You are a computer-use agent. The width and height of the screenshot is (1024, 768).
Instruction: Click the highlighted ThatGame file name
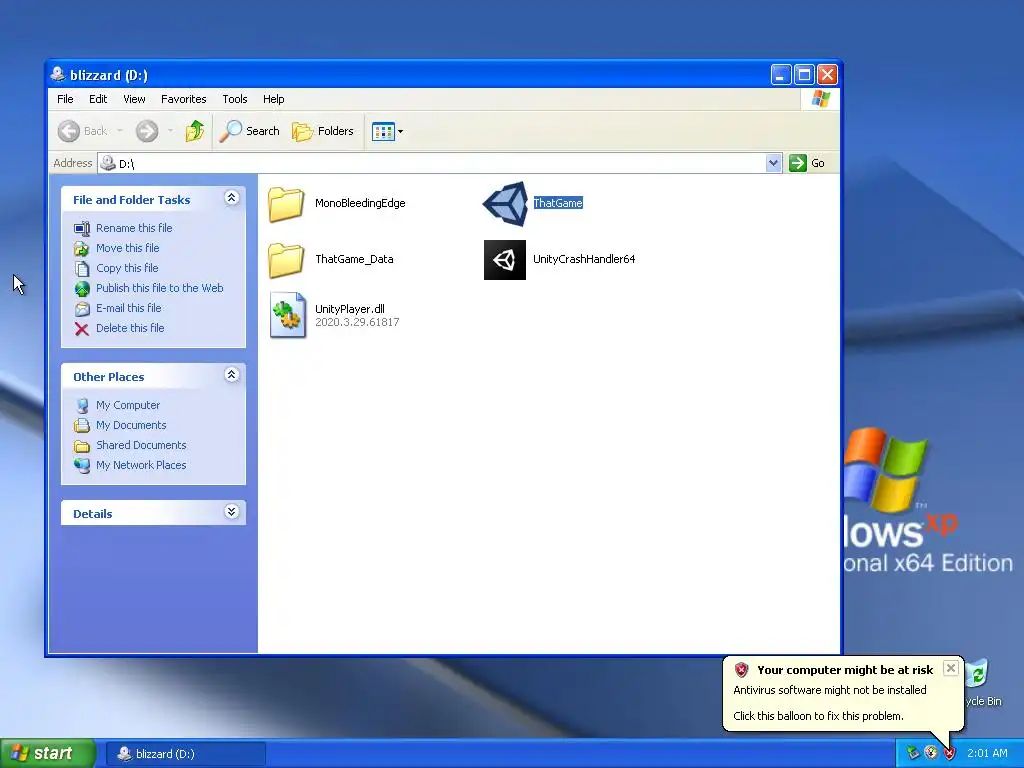point(558,204)
